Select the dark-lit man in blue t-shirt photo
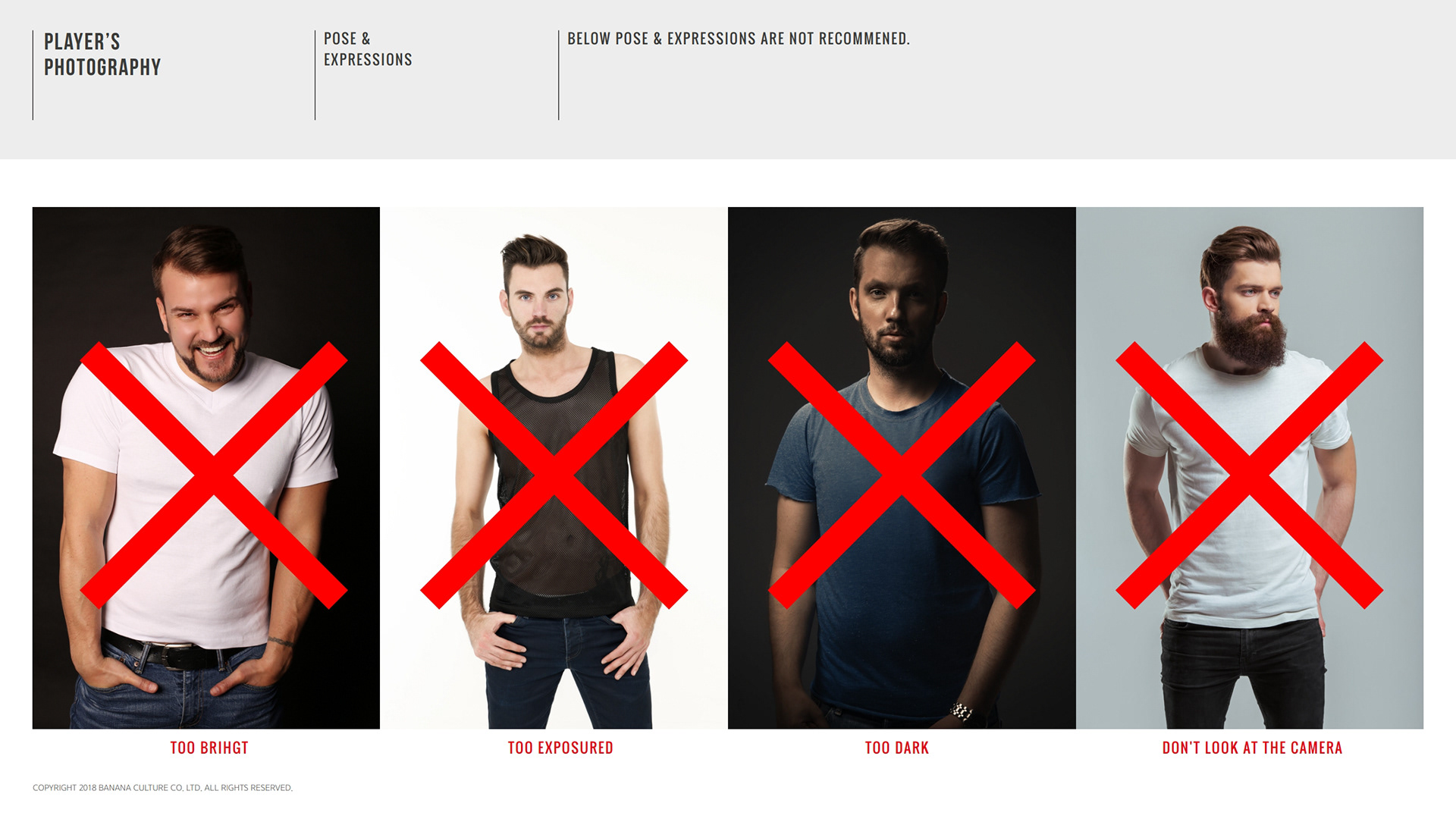1456x819 pixels. [902, 468]
